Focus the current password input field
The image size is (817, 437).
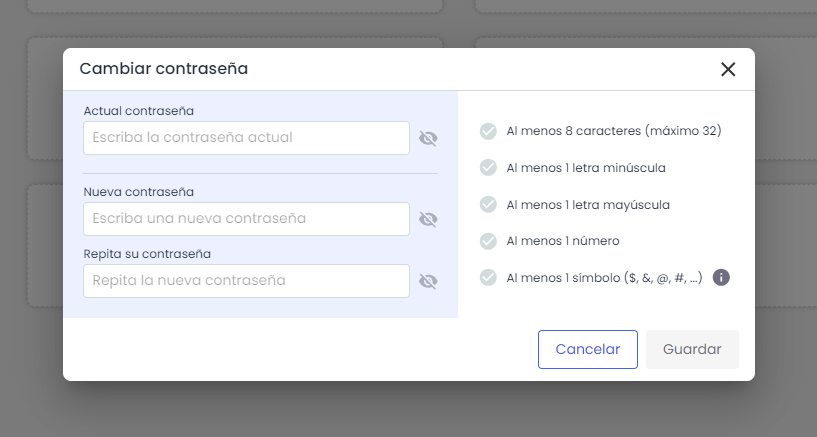pos(246,138)
